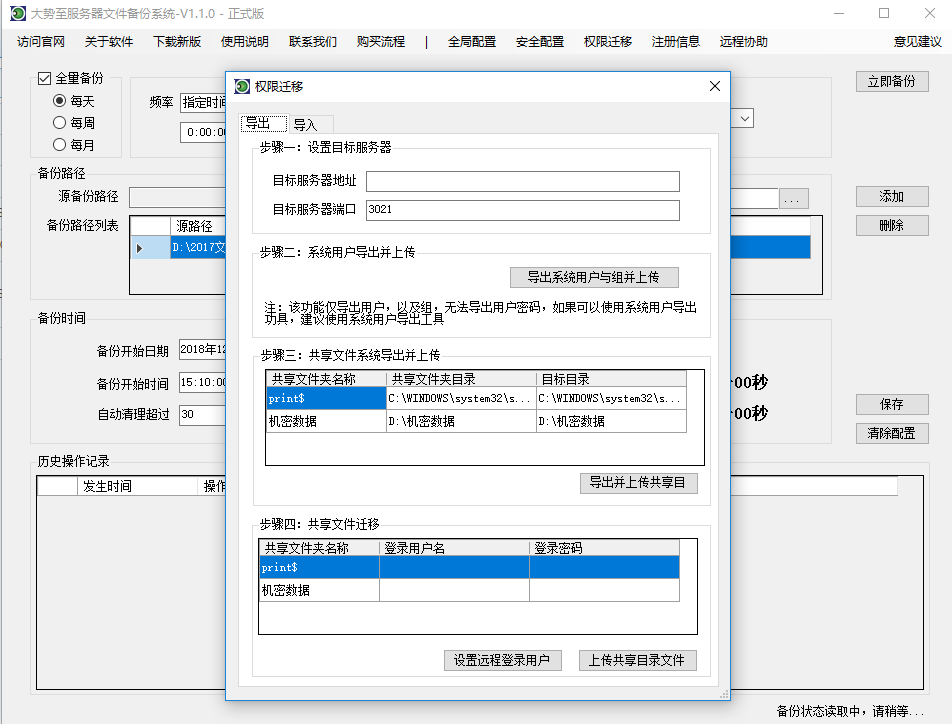Screen dimensions: 952x724
Task: Choose the 每月 radio option
Action: (x=60, y=145)
